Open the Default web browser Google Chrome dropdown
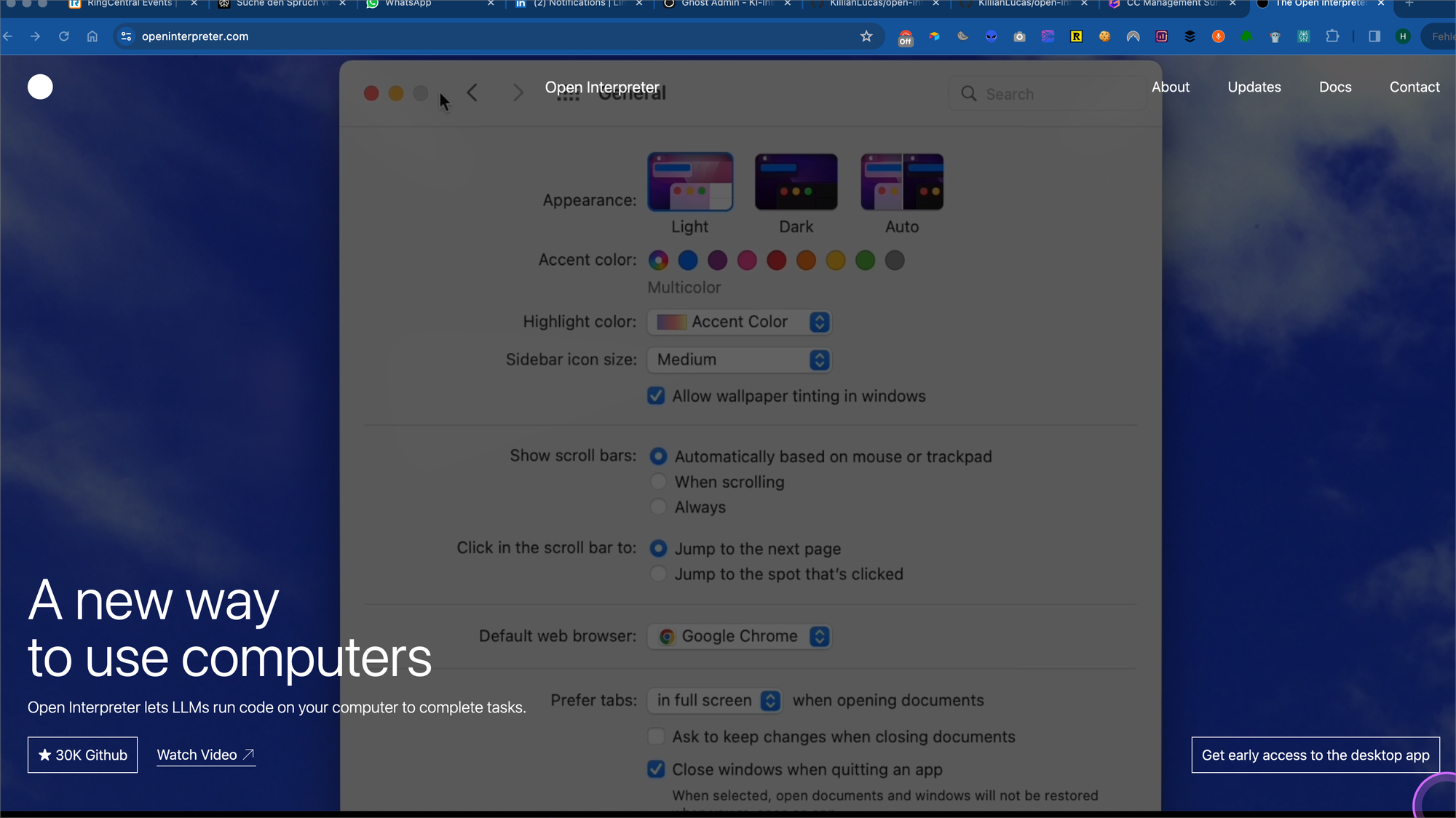 tap(739, 636)
